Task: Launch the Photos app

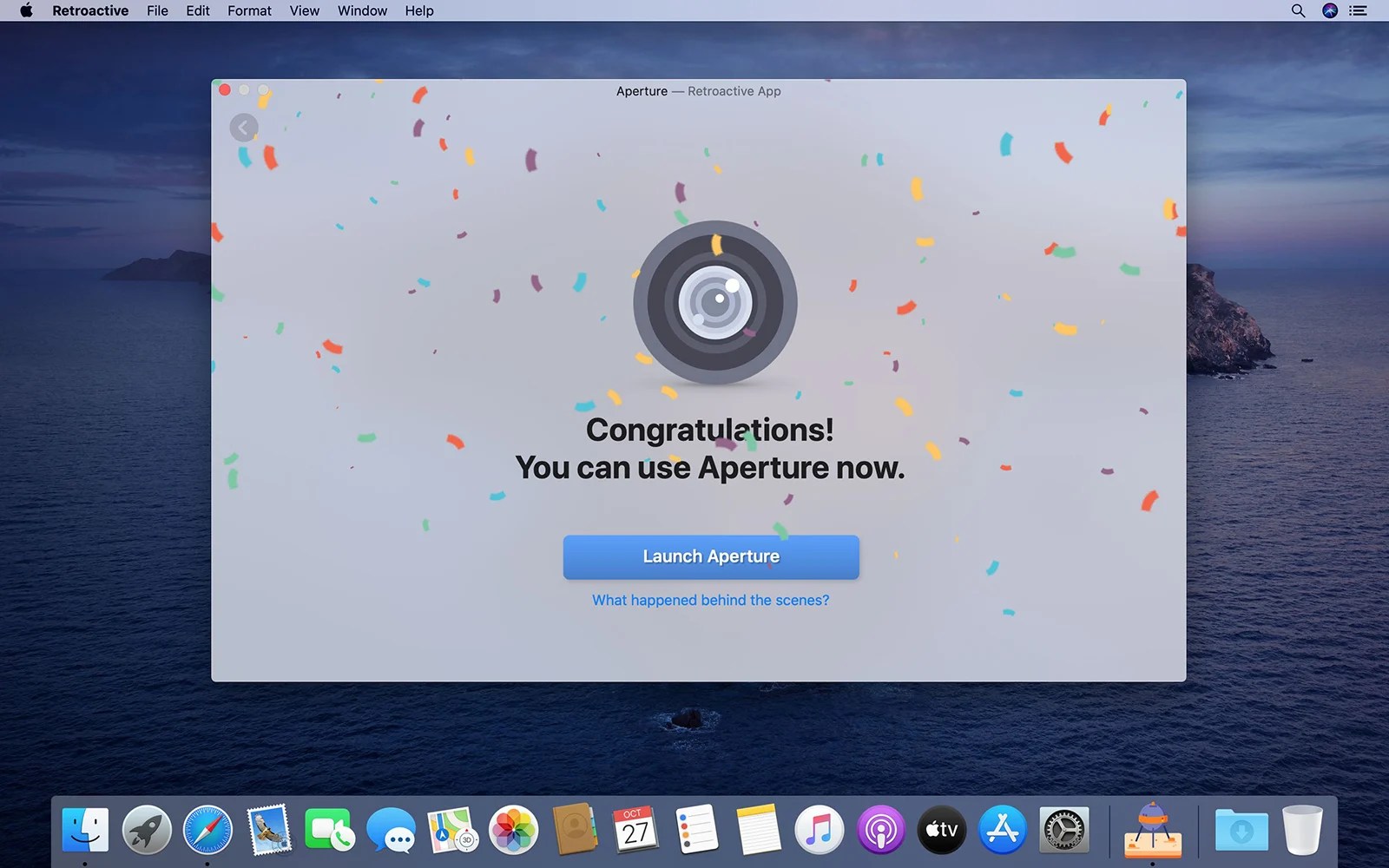Action: point(513,829)
